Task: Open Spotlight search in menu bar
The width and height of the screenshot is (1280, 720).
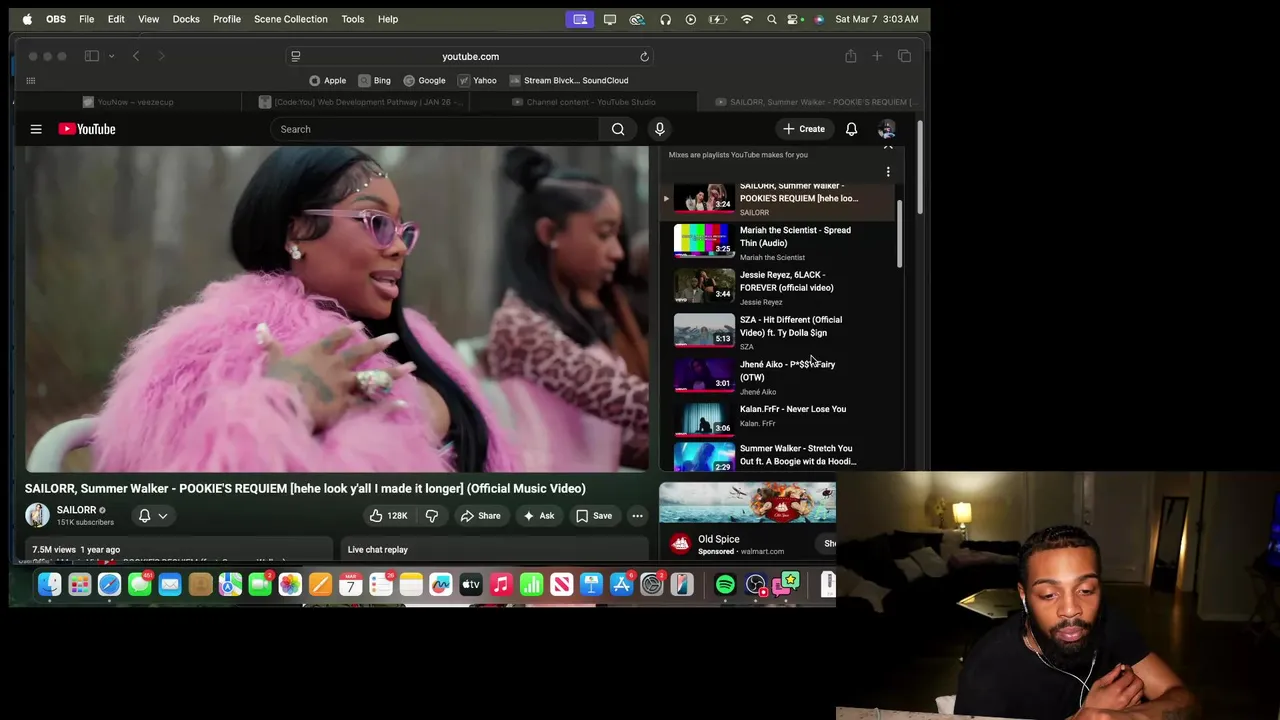Action: [x=771, y=19]
